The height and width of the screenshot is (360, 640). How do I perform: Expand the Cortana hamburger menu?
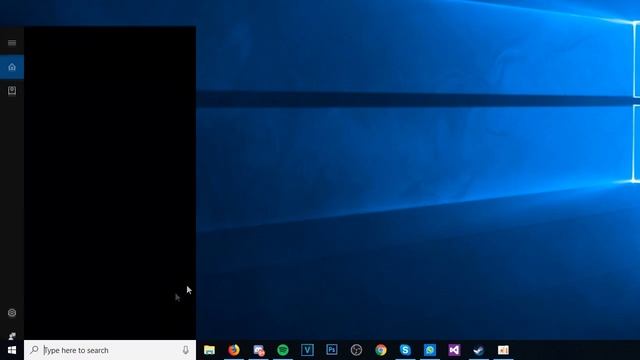12,43
